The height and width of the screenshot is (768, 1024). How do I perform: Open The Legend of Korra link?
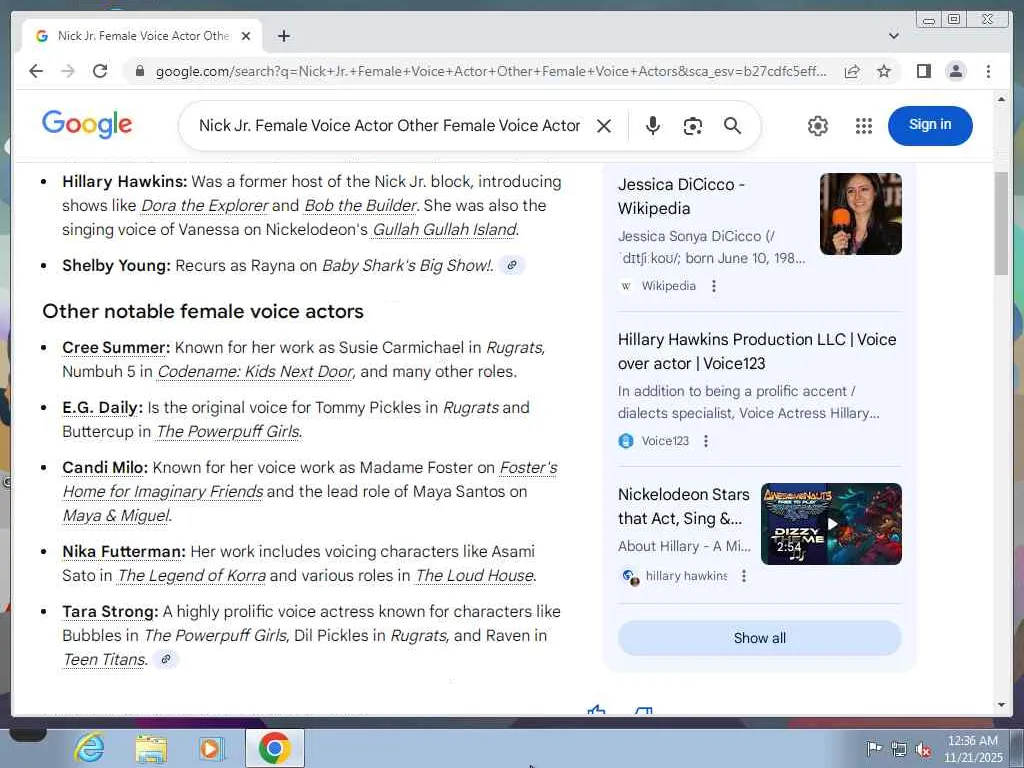[x=191, y=575]
